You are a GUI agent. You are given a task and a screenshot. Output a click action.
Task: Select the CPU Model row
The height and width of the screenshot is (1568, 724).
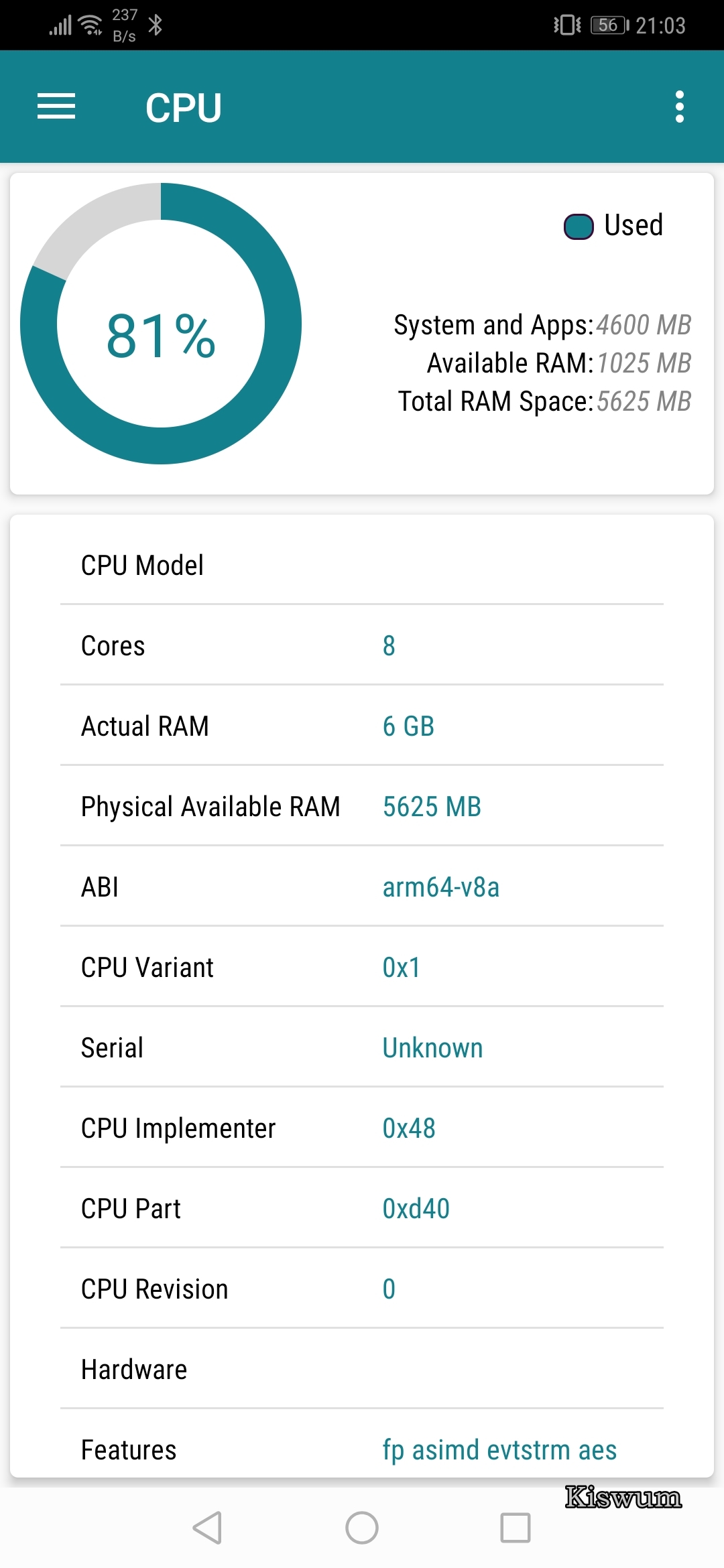coord(362,565)
